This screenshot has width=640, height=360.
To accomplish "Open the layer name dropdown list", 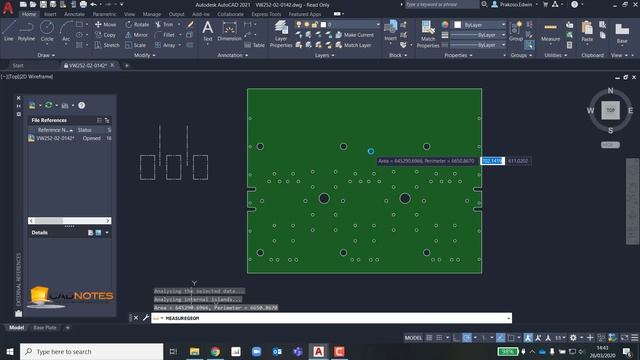I will pyautogui.click(x=349, y=24).
